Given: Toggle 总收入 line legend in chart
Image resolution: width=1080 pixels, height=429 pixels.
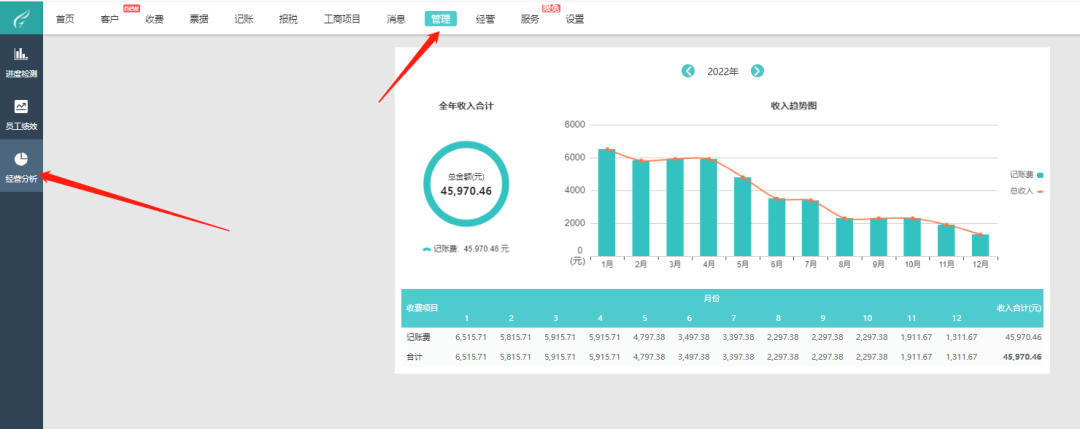Looking at the screenshot, I should [x=1026, y=190].
